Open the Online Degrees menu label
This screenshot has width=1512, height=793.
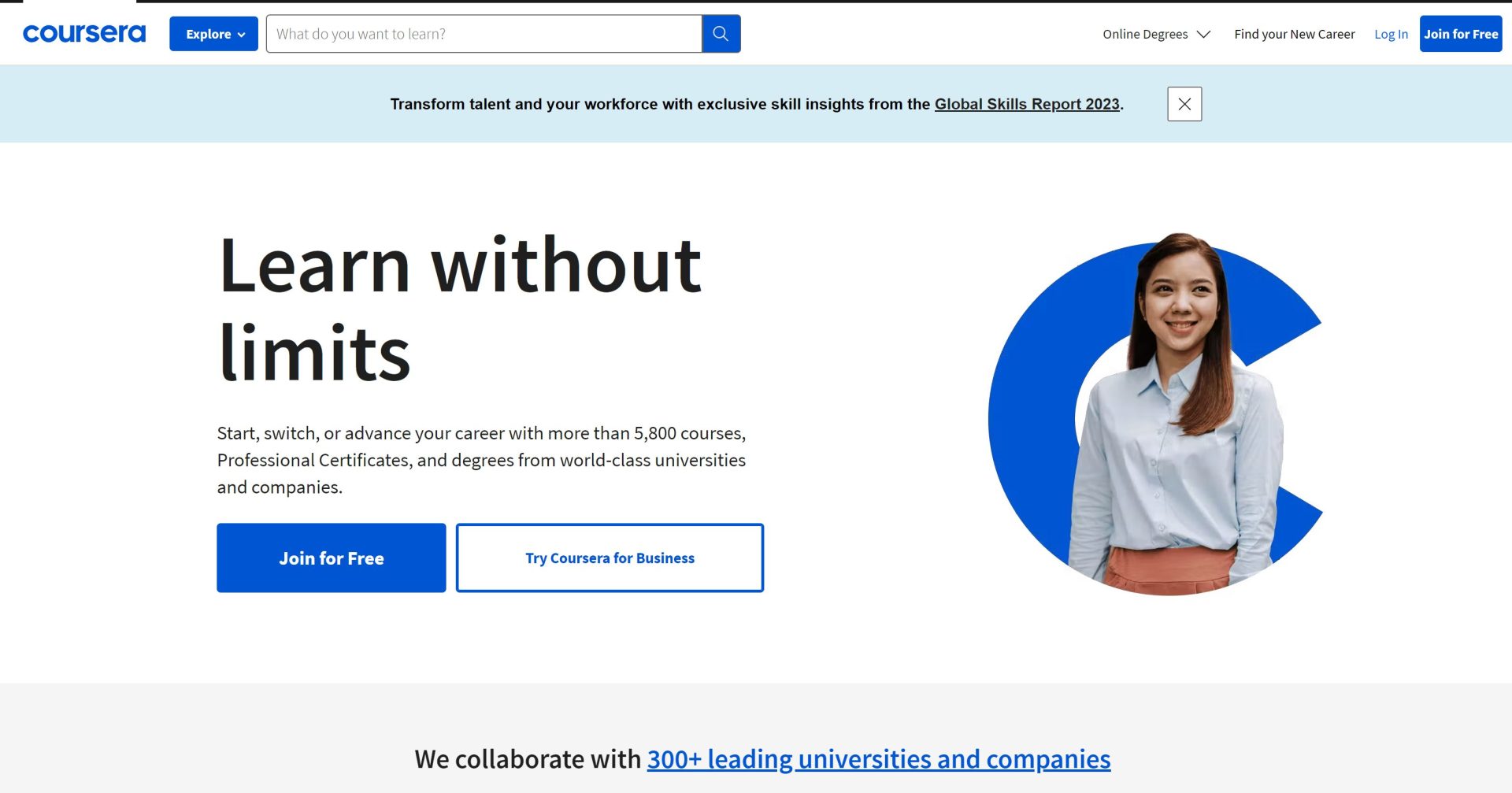(x=1144, y=34)
